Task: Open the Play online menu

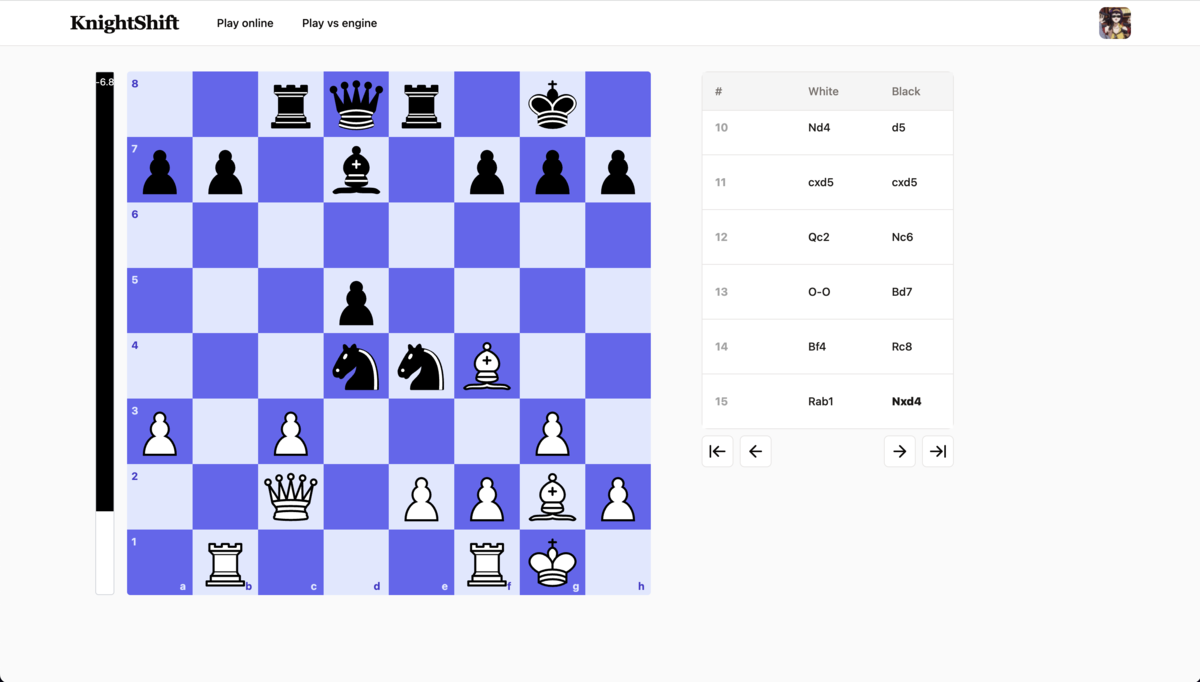Action: pos(245,23)
